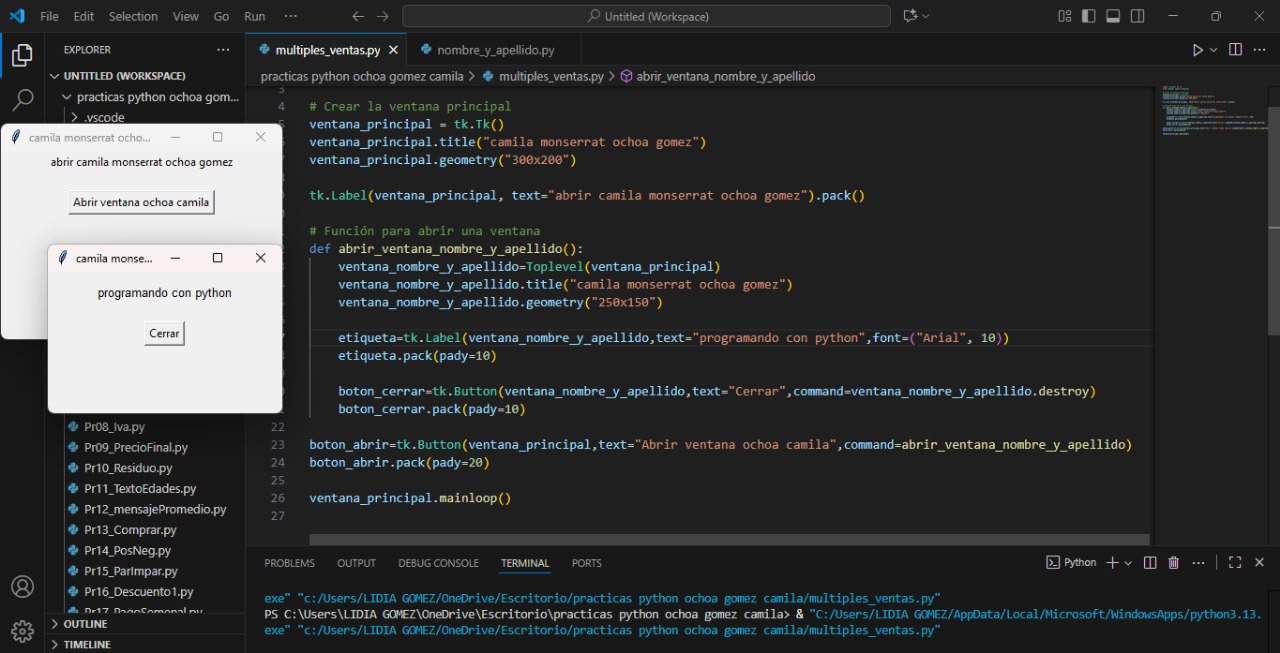
Task: Maximize the terminal panel size
Action: click(x=1235, y=563)
